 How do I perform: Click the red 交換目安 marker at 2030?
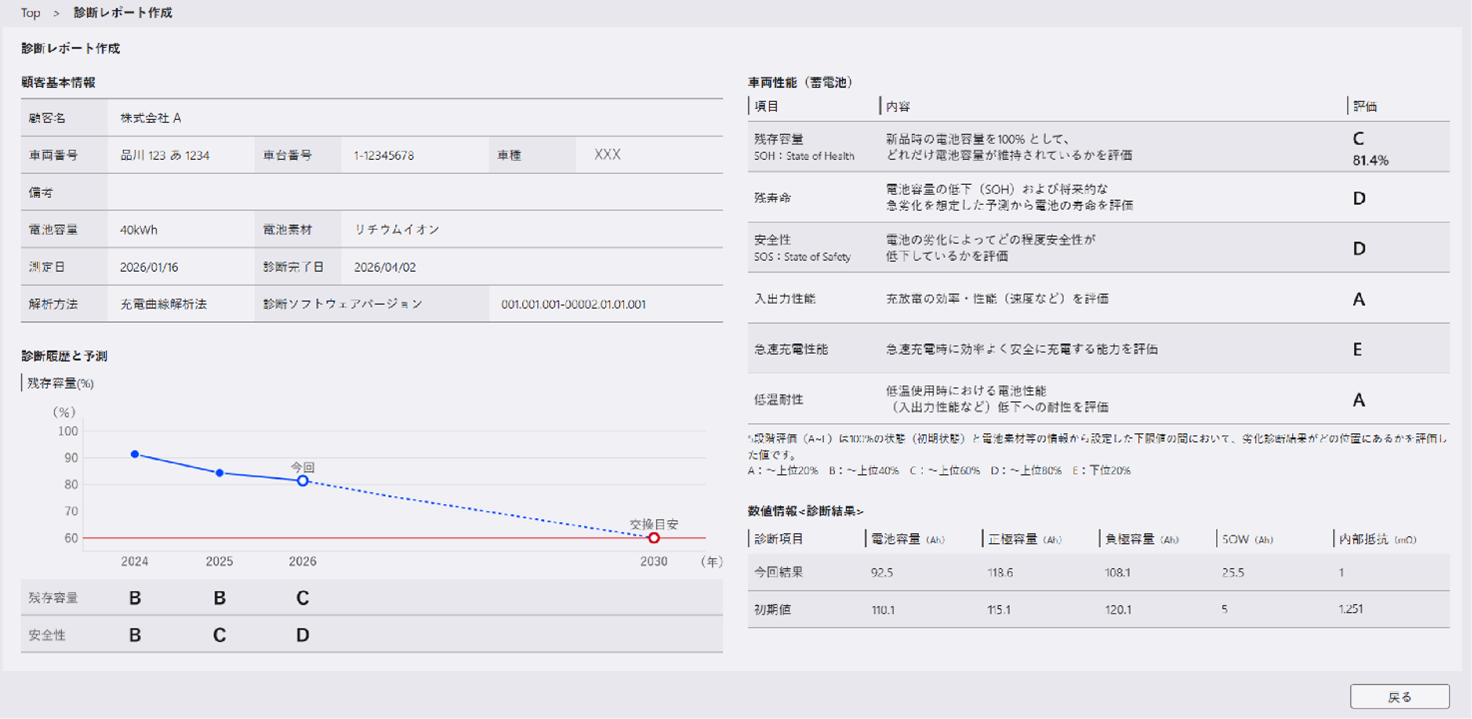[x=654, y=538]
